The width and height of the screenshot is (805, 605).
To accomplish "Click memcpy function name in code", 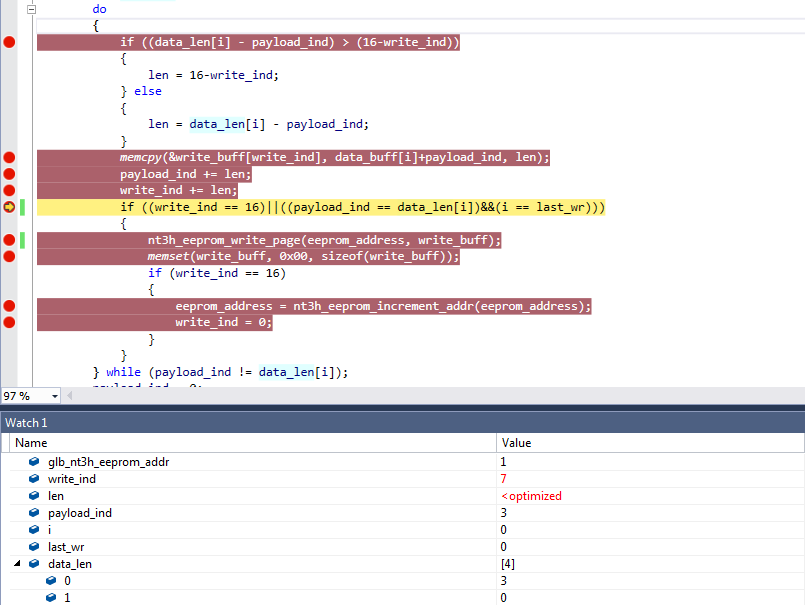I will click(x=141, y=158).
